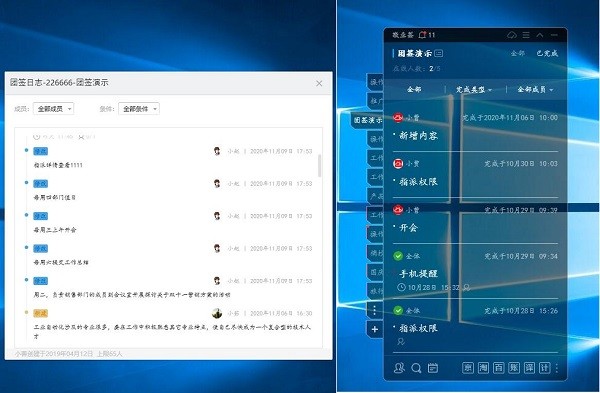Minimize the notes panel window
The image size is (600, 393).
[554, 35]
